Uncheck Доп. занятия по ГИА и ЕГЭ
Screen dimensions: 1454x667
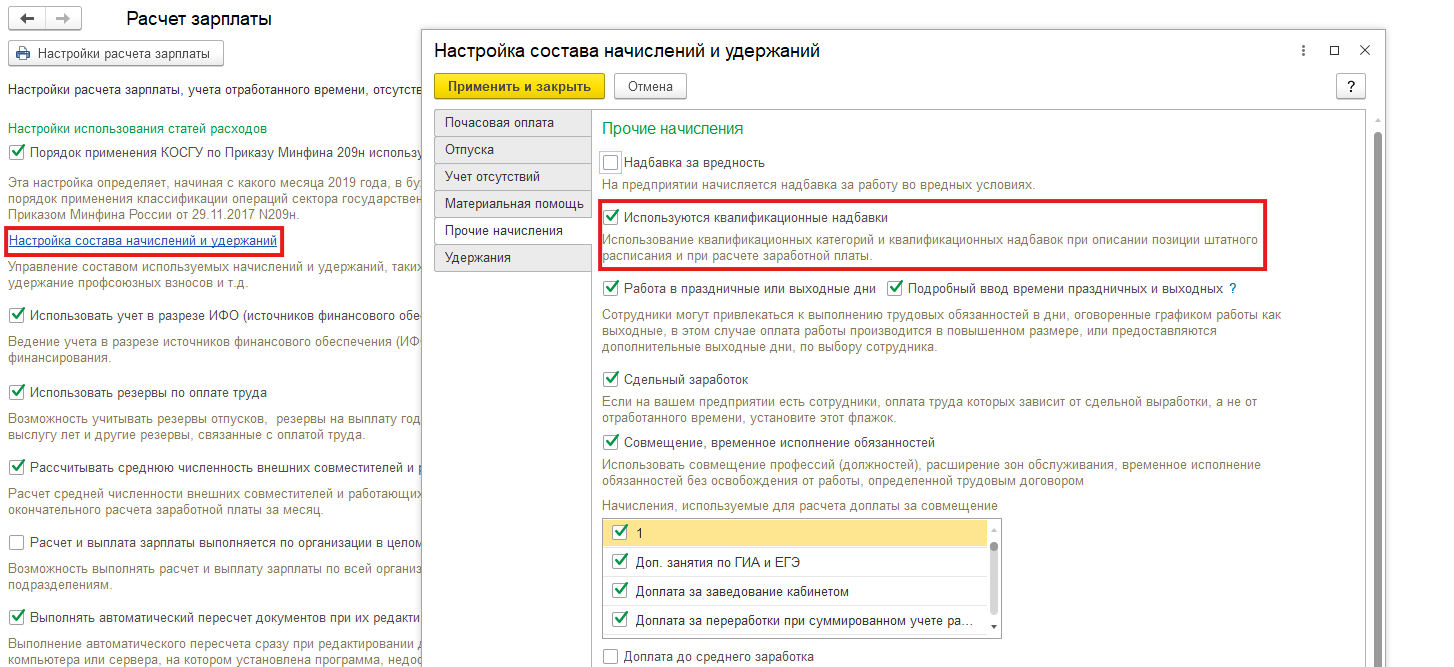click(x=619, y=562)
